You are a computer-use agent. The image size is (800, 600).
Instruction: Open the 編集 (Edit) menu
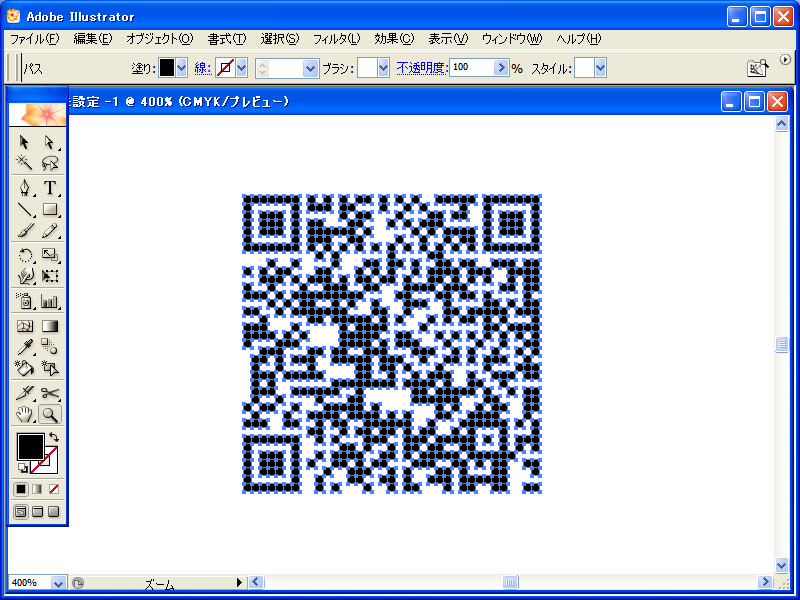[92, 39]
